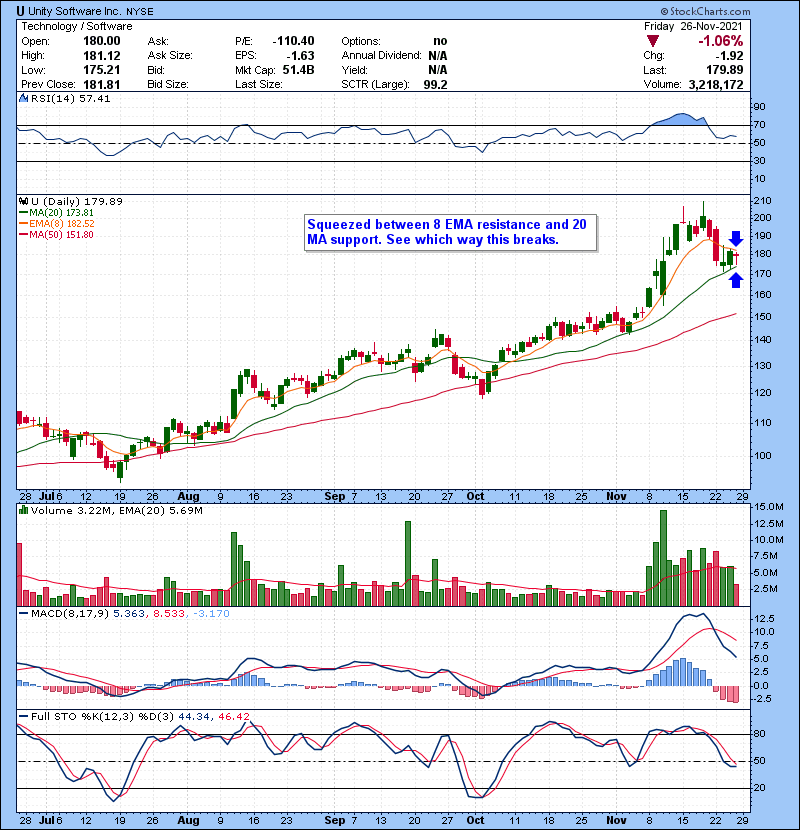The image size is (800, 830).
Task: Click the 'EMA(8) 182.52' legend text
Action: (62, 224)
